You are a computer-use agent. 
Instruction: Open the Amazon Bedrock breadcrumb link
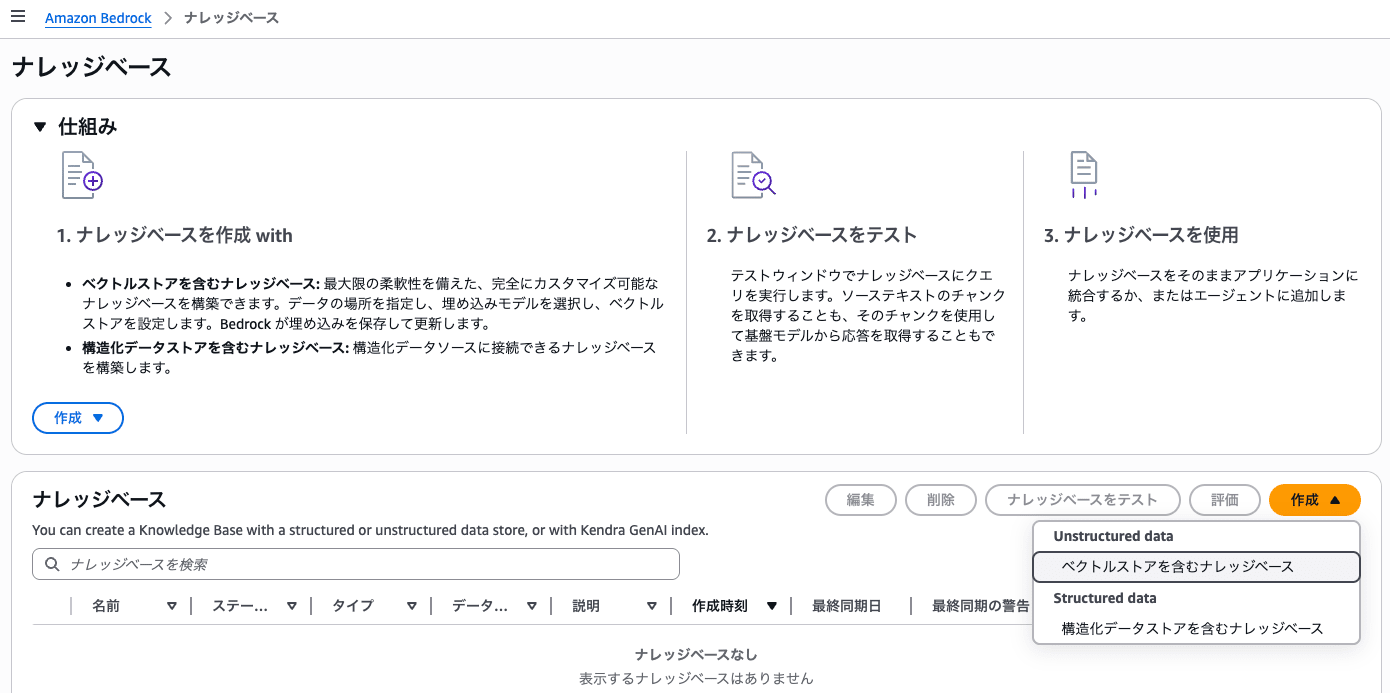click(98, 18)
